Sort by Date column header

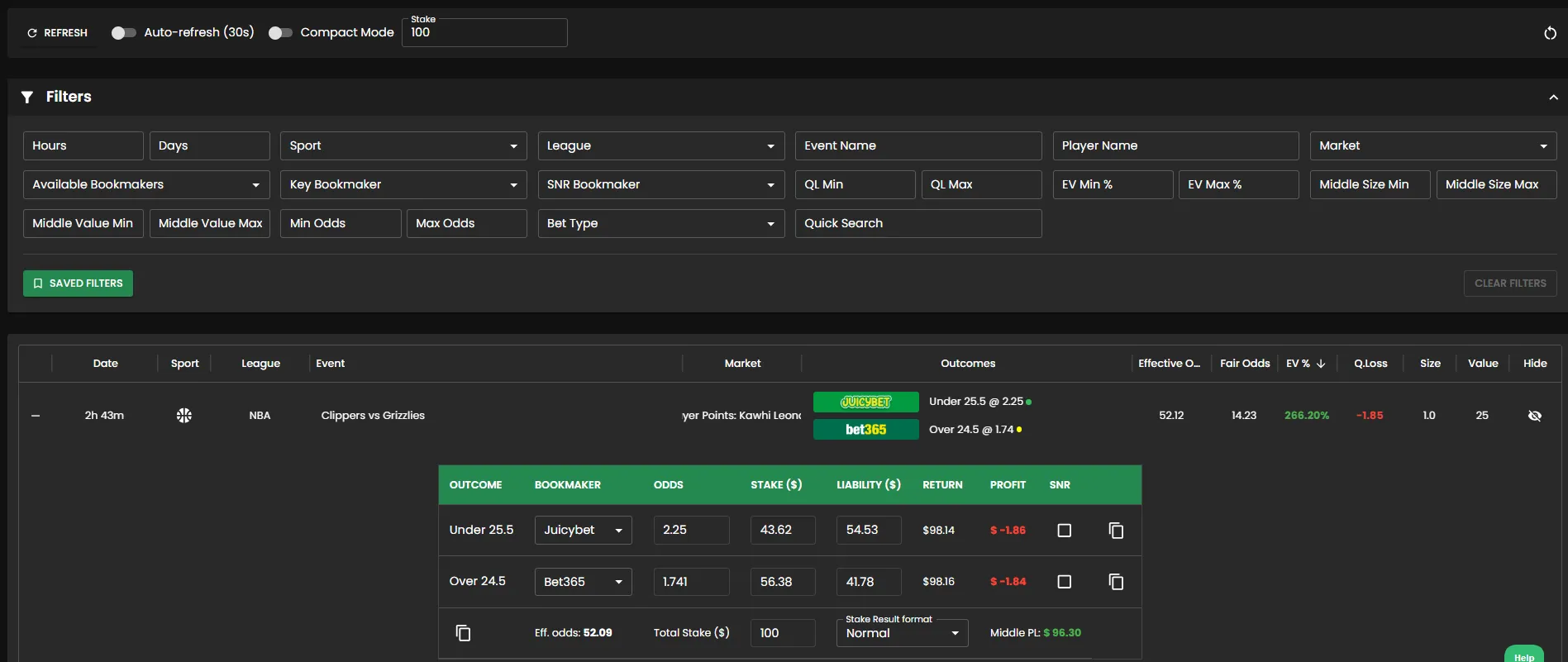pos(105,364)
